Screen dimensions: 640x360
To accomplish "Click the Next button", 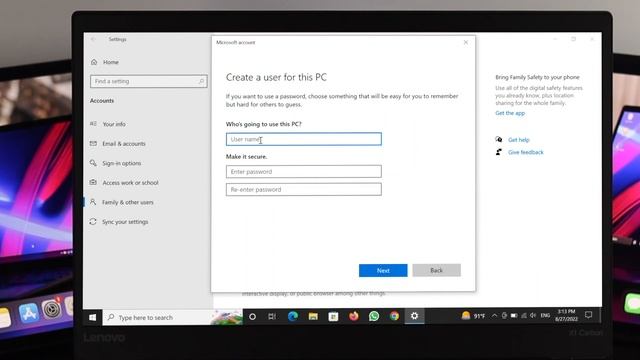I will point(383,270).
